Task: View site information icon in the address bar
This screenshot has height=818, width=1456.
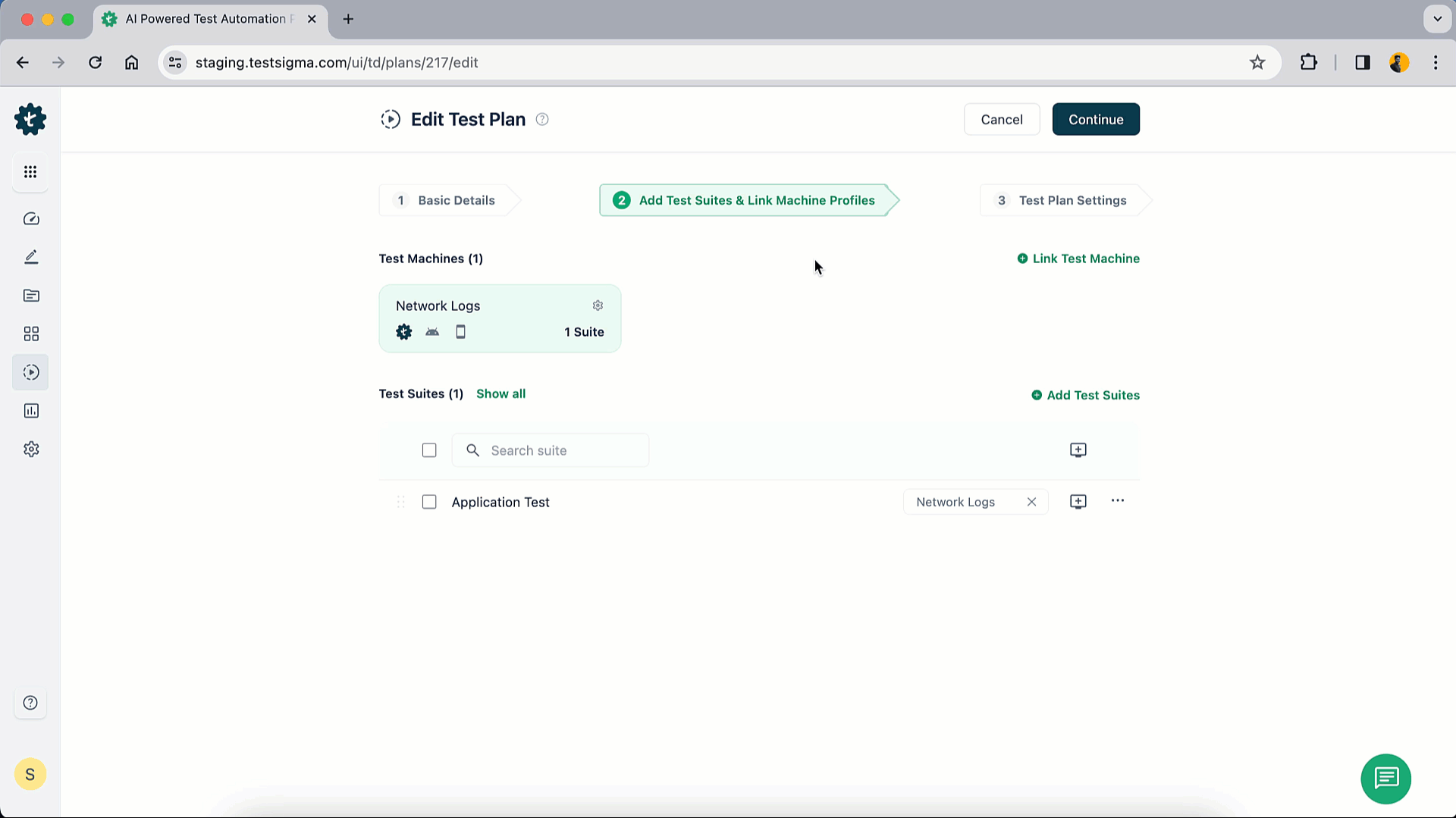Action: (175, 62)
